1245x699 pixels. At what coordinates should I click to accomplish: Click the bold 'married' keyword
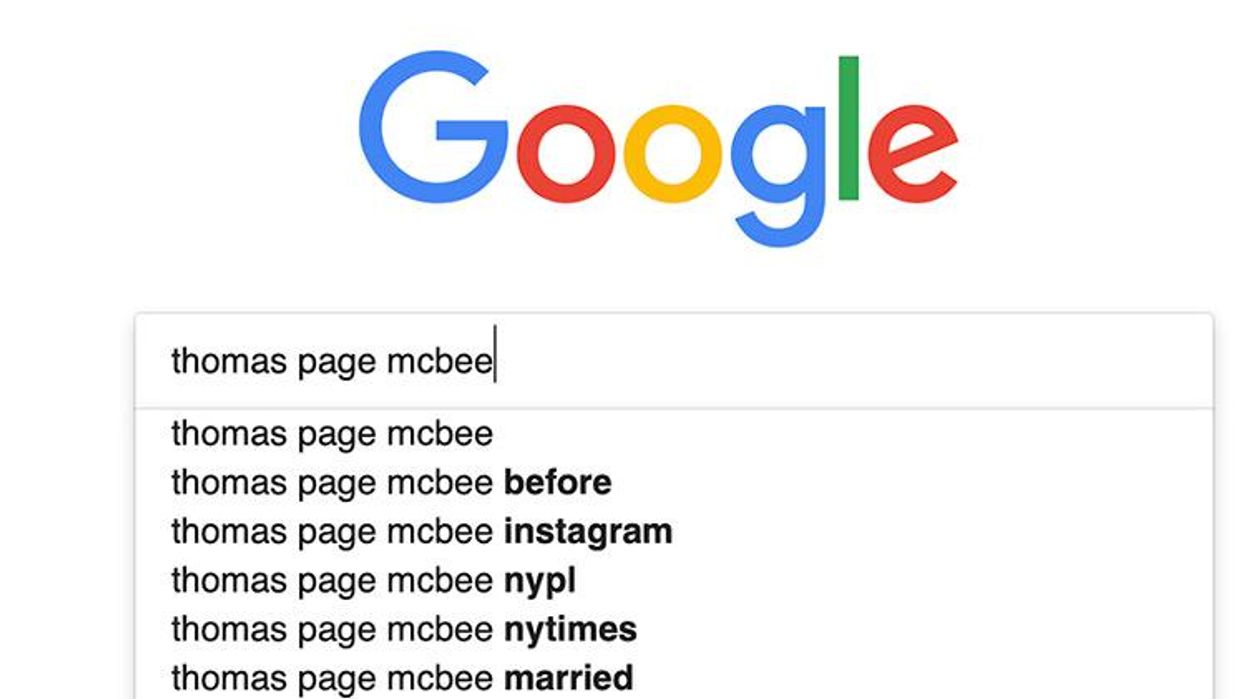coord(569,676)
